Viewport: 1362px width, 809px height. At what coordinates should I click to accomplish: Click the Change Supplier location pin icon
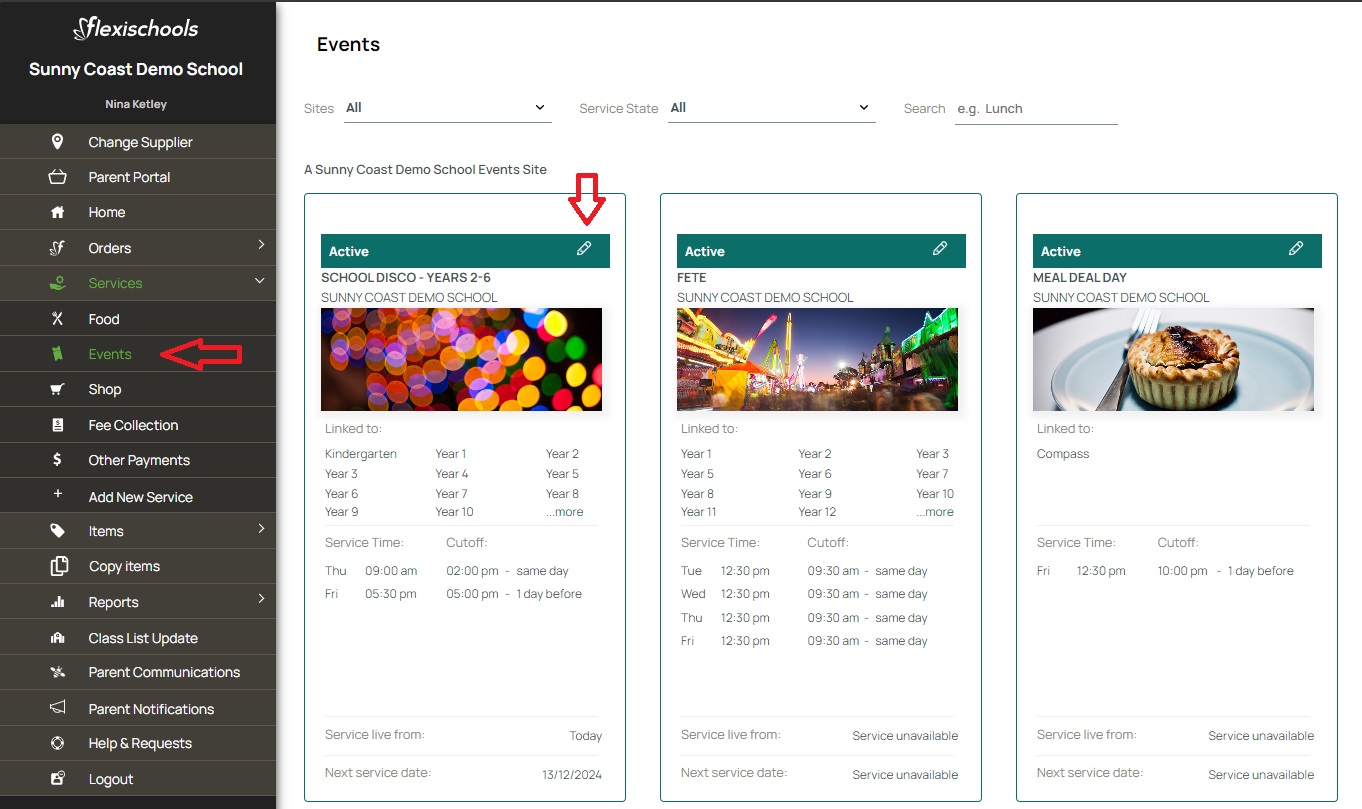57,142
